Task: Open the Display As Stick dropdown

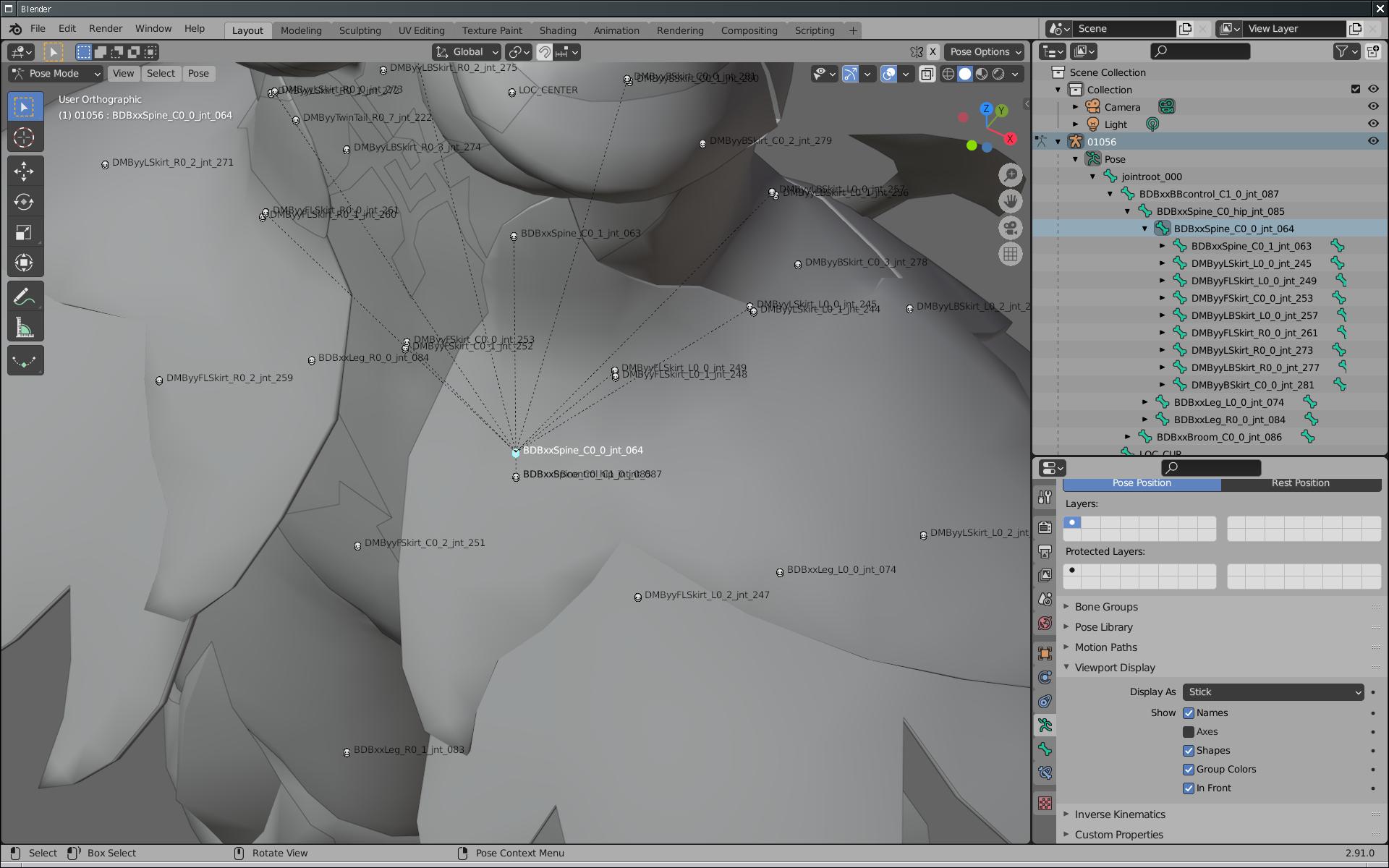Action: click(x=1273, y=692)
